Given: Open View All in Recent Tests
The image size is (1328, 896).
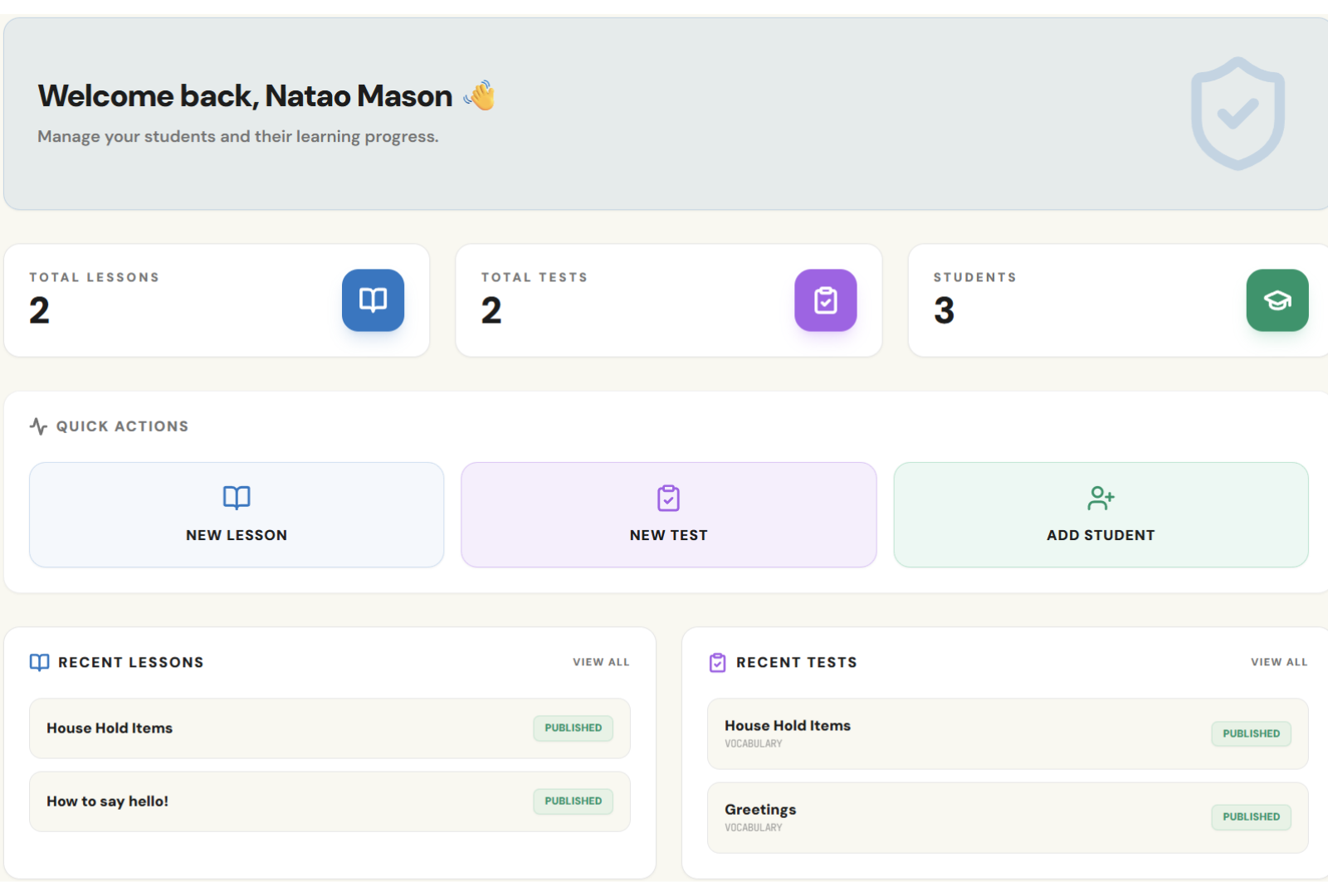Looking at the screenshot, I should [1278, 661].
